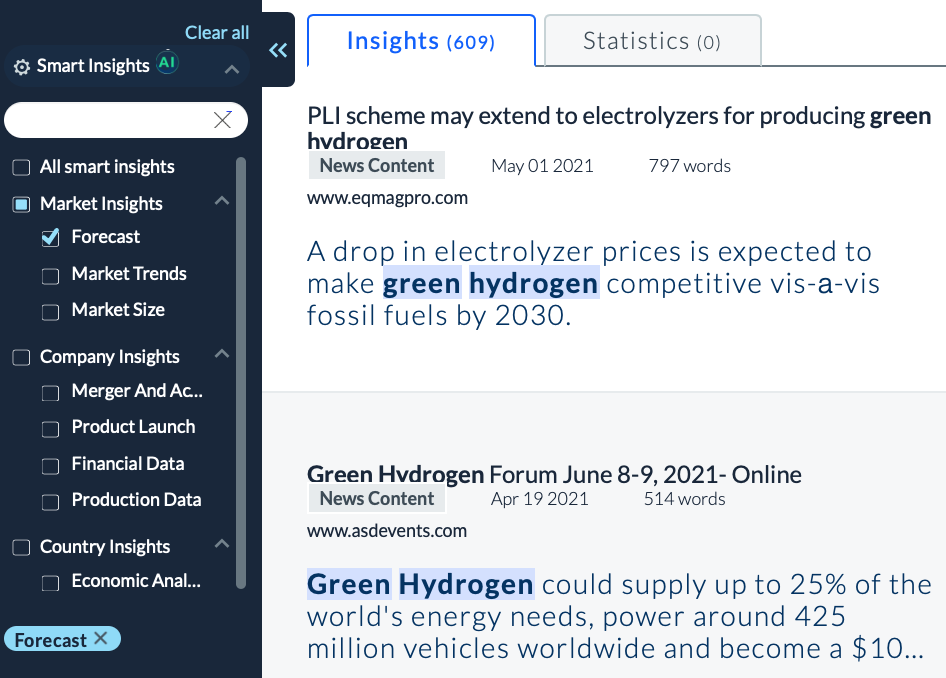
Task: Click the AI badge icon
Action: click(x=167, y=64)
